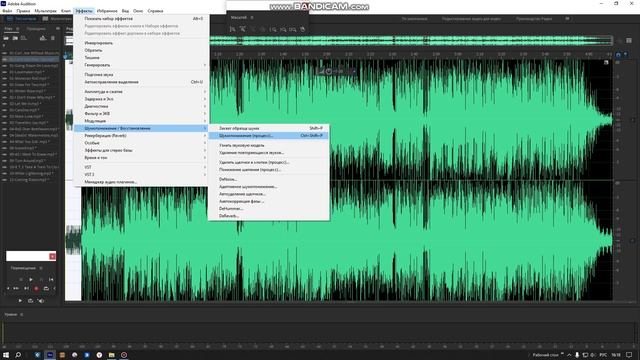Click Понижение шипения (процесс)... entry

(x=269, y=169)
